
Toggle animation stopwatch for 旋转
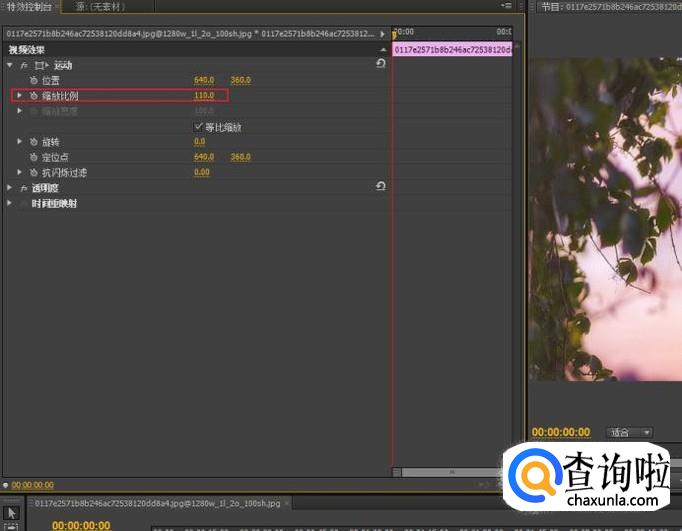point(33,142)
